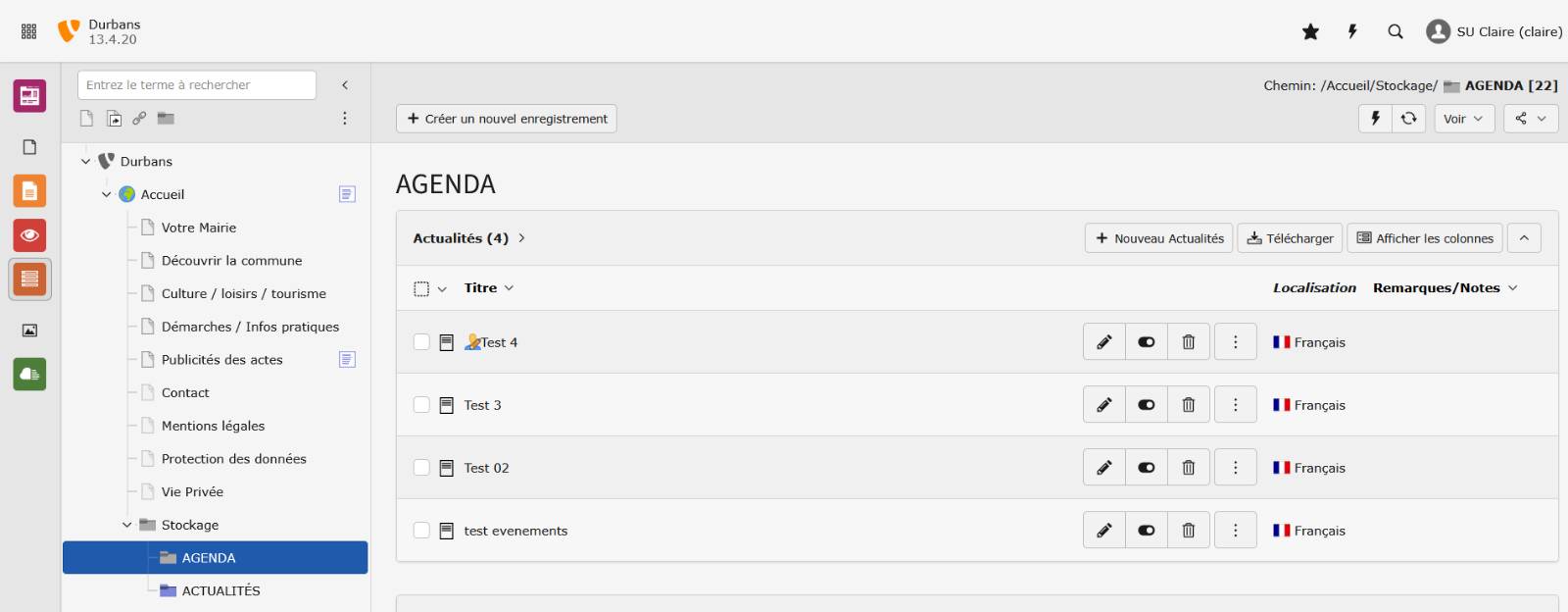
Task: Click the search magnifier in top bar
Action: [1396, 31]
